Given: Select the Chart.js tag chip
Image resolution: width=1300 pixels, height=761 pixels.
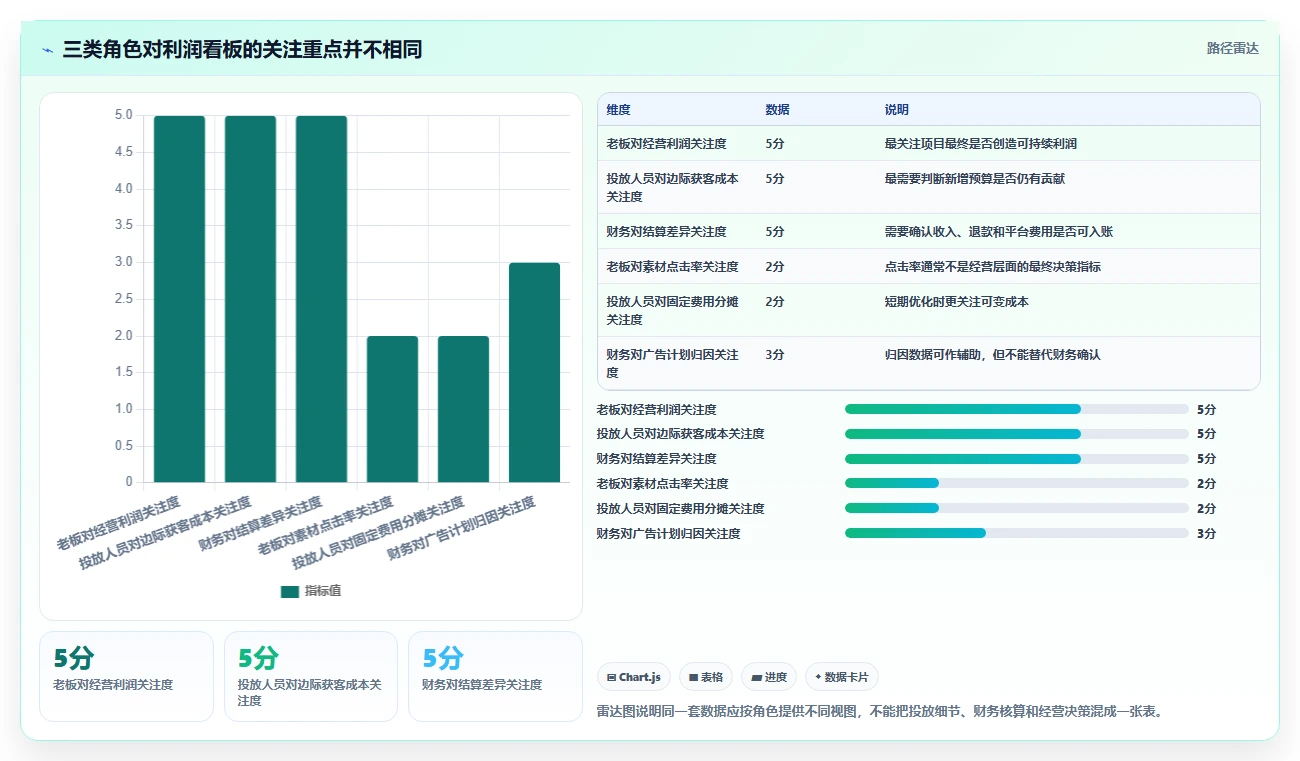Looking at the screenshot, I should pos(634,677).
